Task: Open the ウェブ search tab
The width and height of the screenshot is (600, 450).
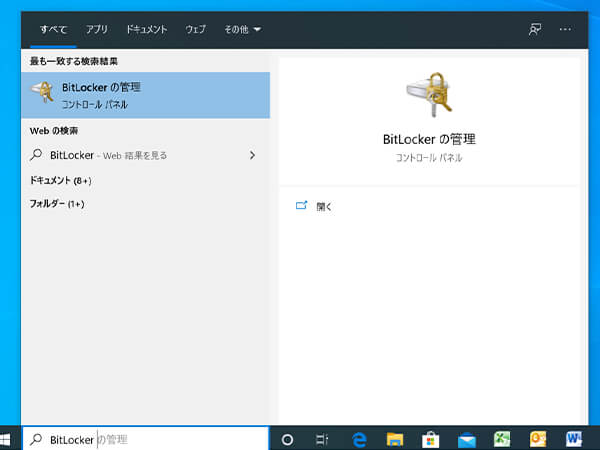Action: [196, 29]
